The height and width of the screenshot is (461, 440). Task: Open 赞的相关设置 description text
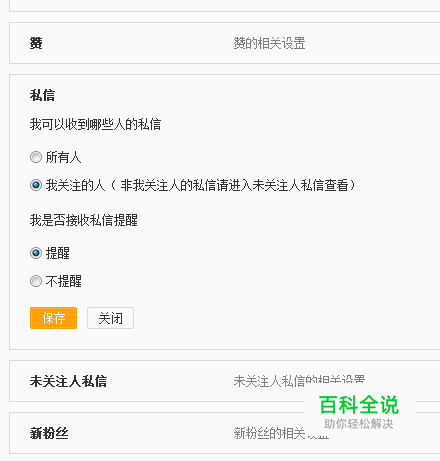(x=269, y=43)
